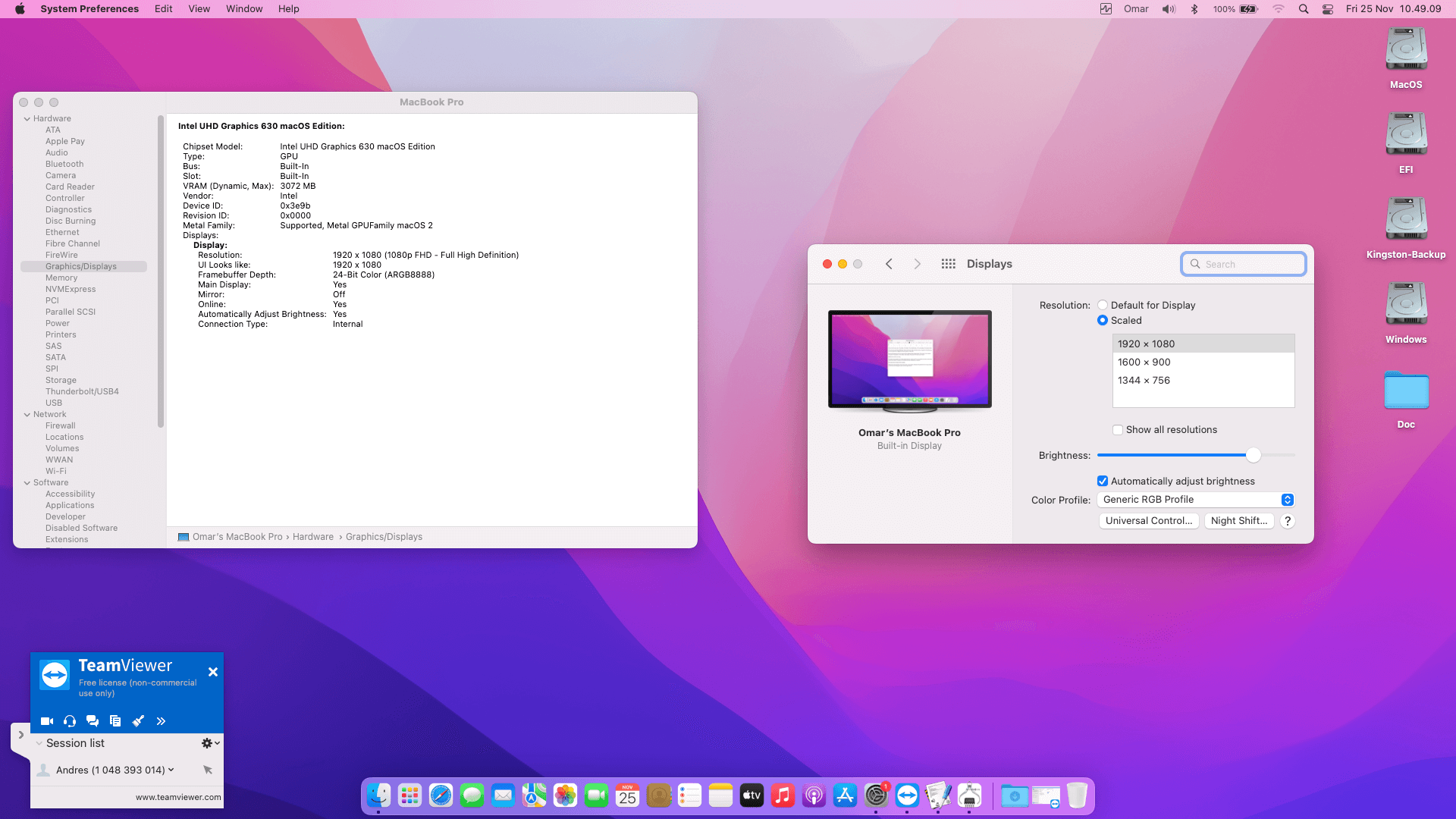Visit www.teamviewer.com link

tap(177, 797)
